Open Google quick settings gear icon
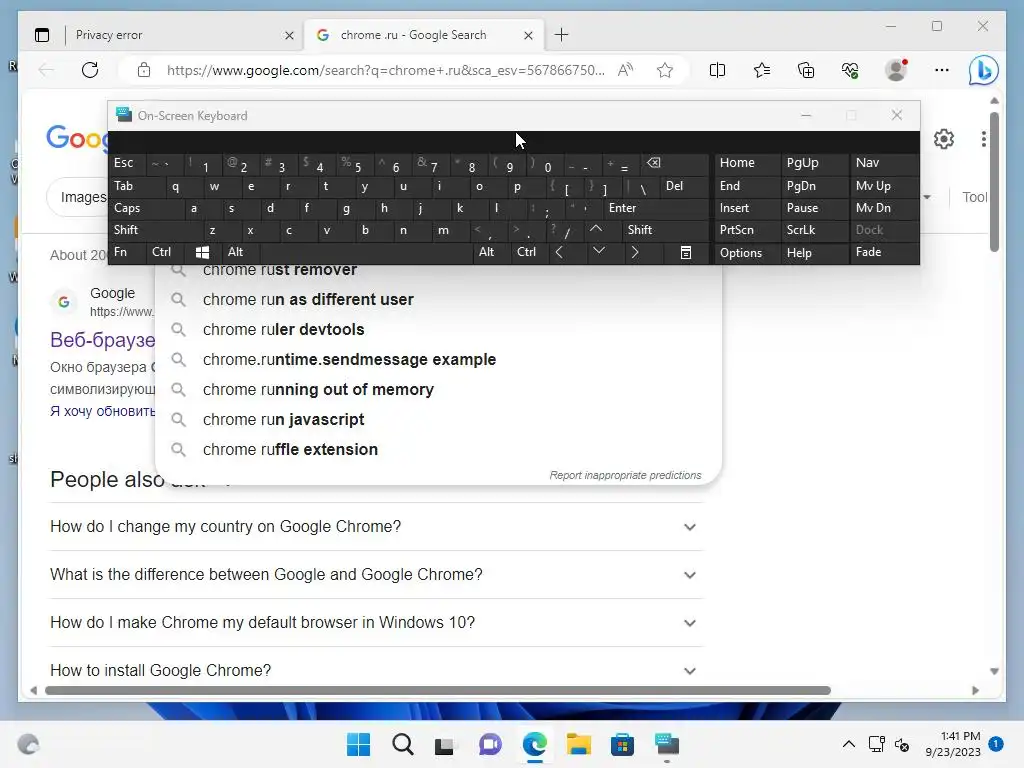Image resolution: width=1024 pixels, height=768 pixels. coord(944,138)
